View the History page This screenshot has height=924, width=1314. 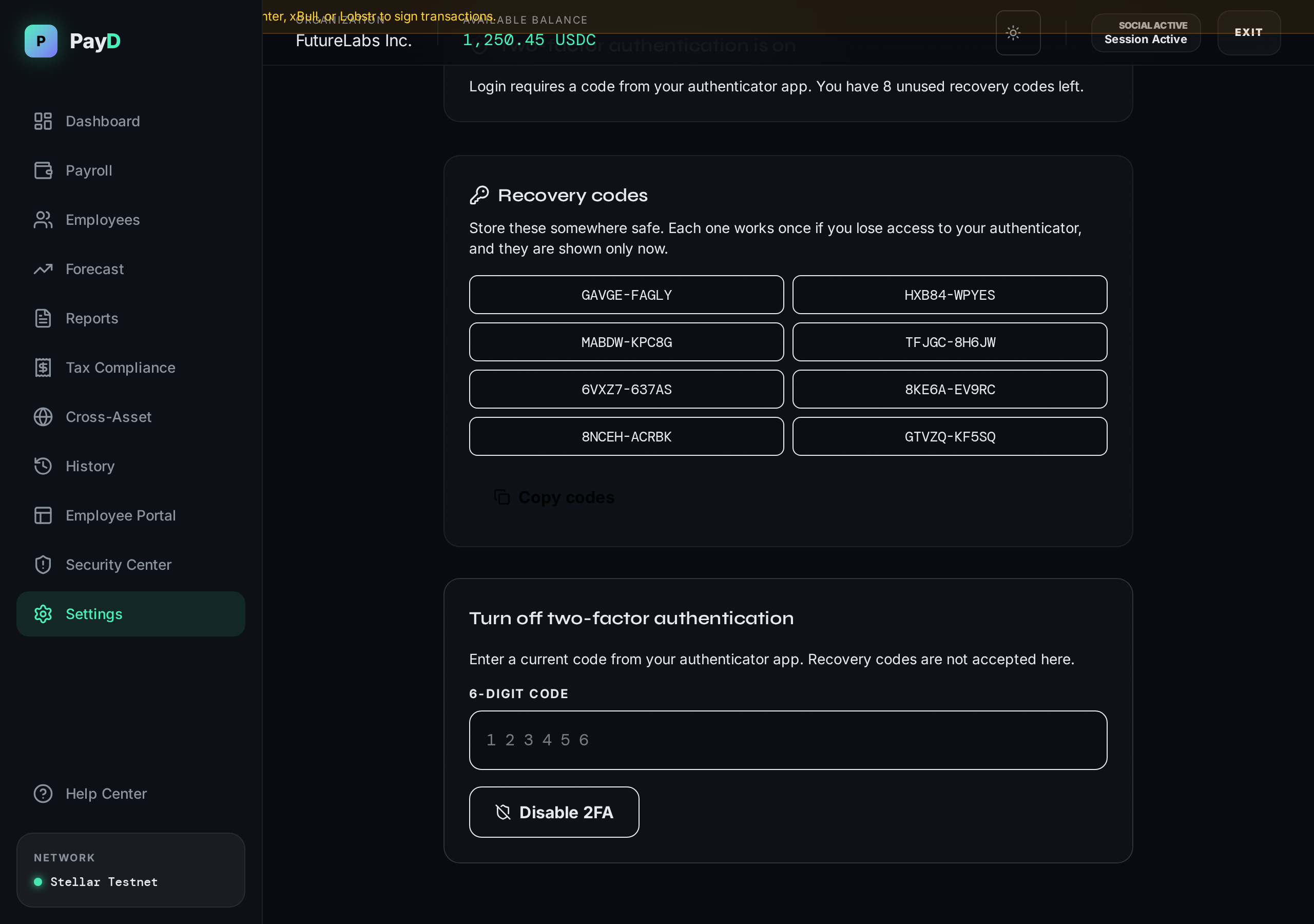[130, 466]
